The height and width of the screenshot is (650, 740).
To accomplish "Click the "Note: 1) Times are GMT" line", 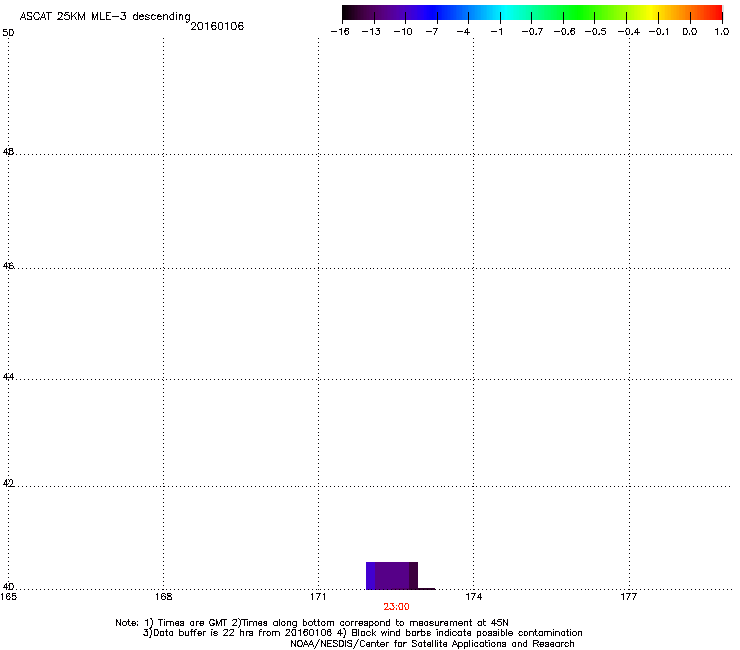I will [312, 623].
